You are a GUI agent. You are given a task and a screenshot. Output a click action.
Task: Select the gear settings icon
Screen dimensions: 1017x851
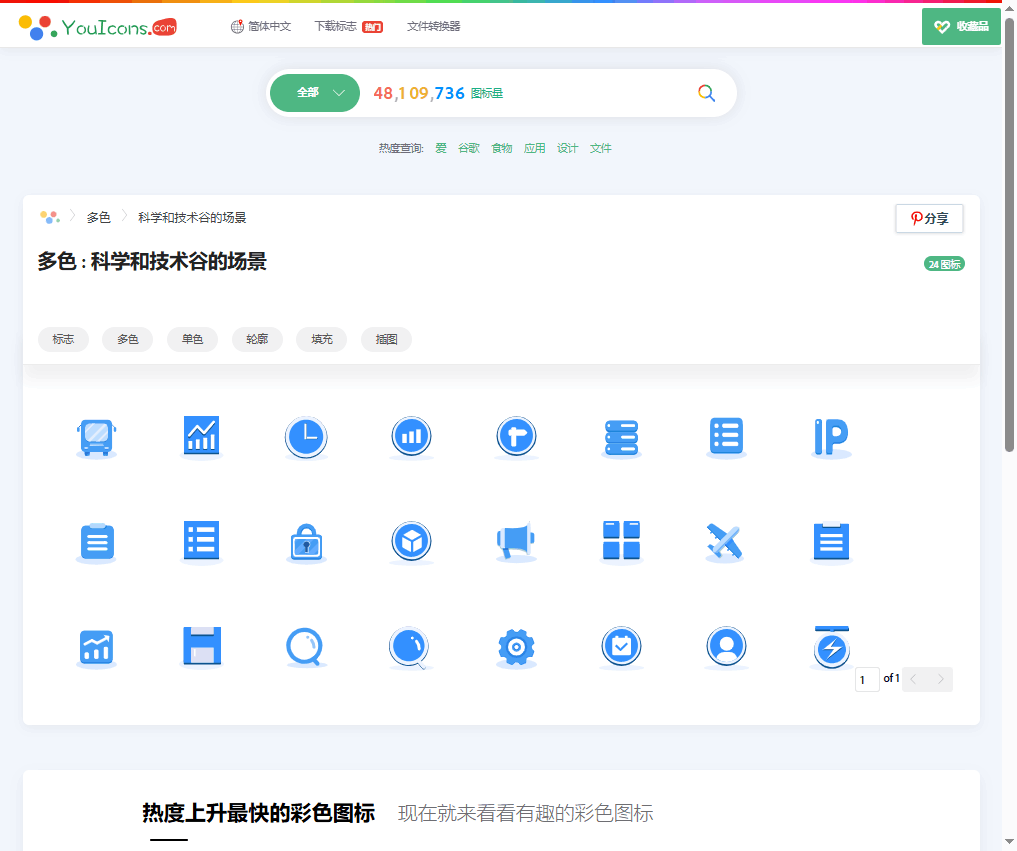(516, 647)
